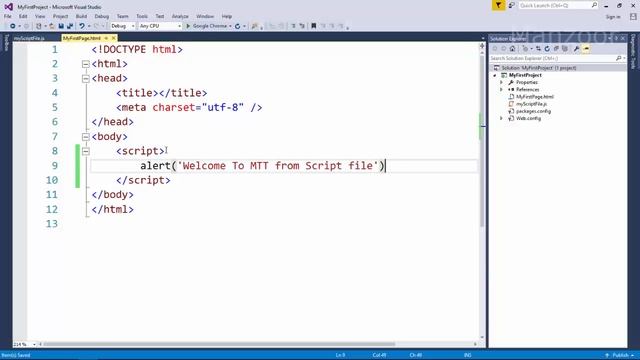Viewport: 640px width, 360px height.
Task: Collapse the script tag outlining region
Action: [x=85, y=151]
